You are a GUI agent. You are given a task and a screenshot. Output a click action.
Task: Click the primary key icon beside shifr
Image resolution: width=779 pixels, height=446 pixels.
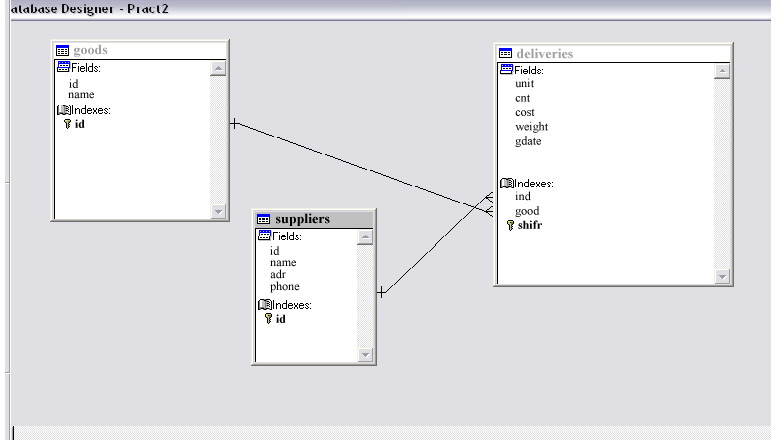(x=510, y=225)
